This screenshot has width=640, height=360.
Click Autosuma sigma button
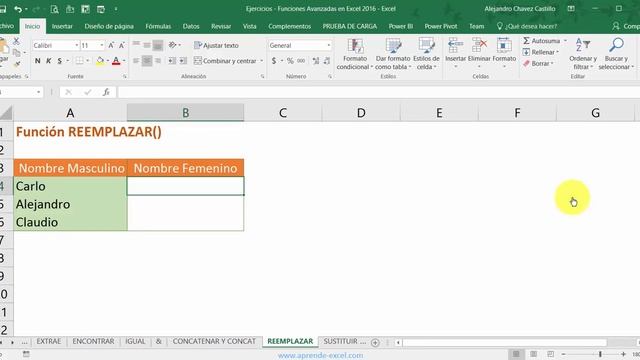point(542,41)
